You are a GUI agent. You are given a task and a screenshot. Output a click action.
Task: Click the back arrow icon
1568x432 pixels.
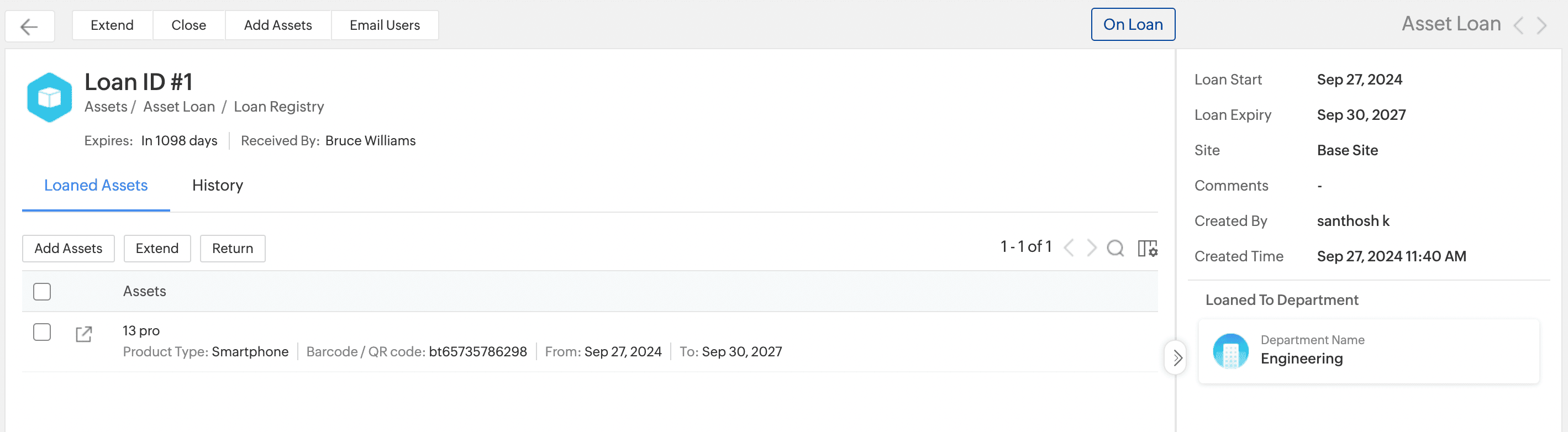point(29,26)
